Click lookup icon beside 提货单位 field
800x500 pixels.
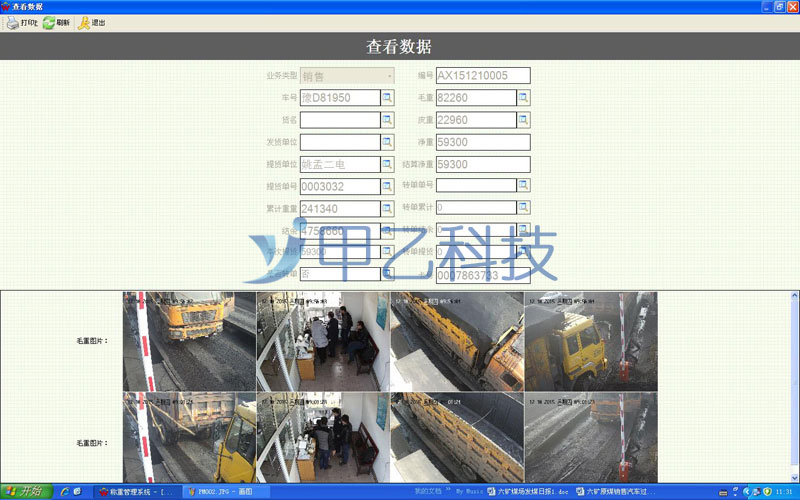[388, 164]
